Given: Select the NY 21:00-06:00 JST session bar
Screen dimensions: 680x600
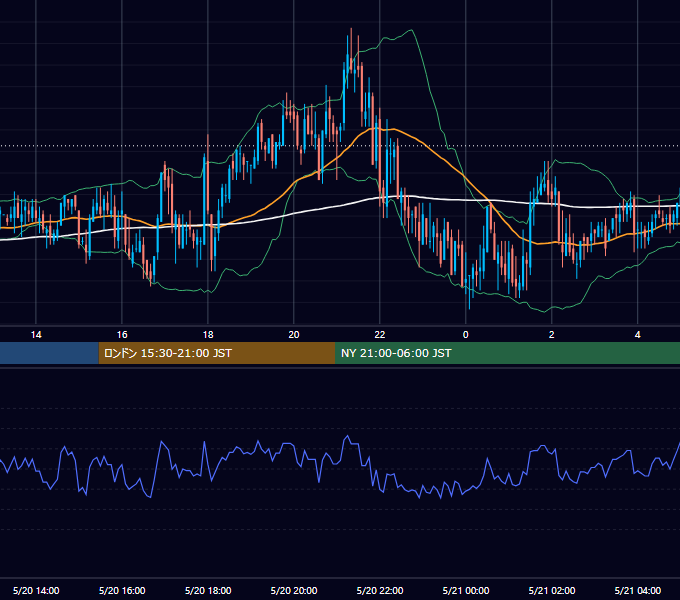Looking at the screenshot, I should pyautogui.click(x=507, y=353).
